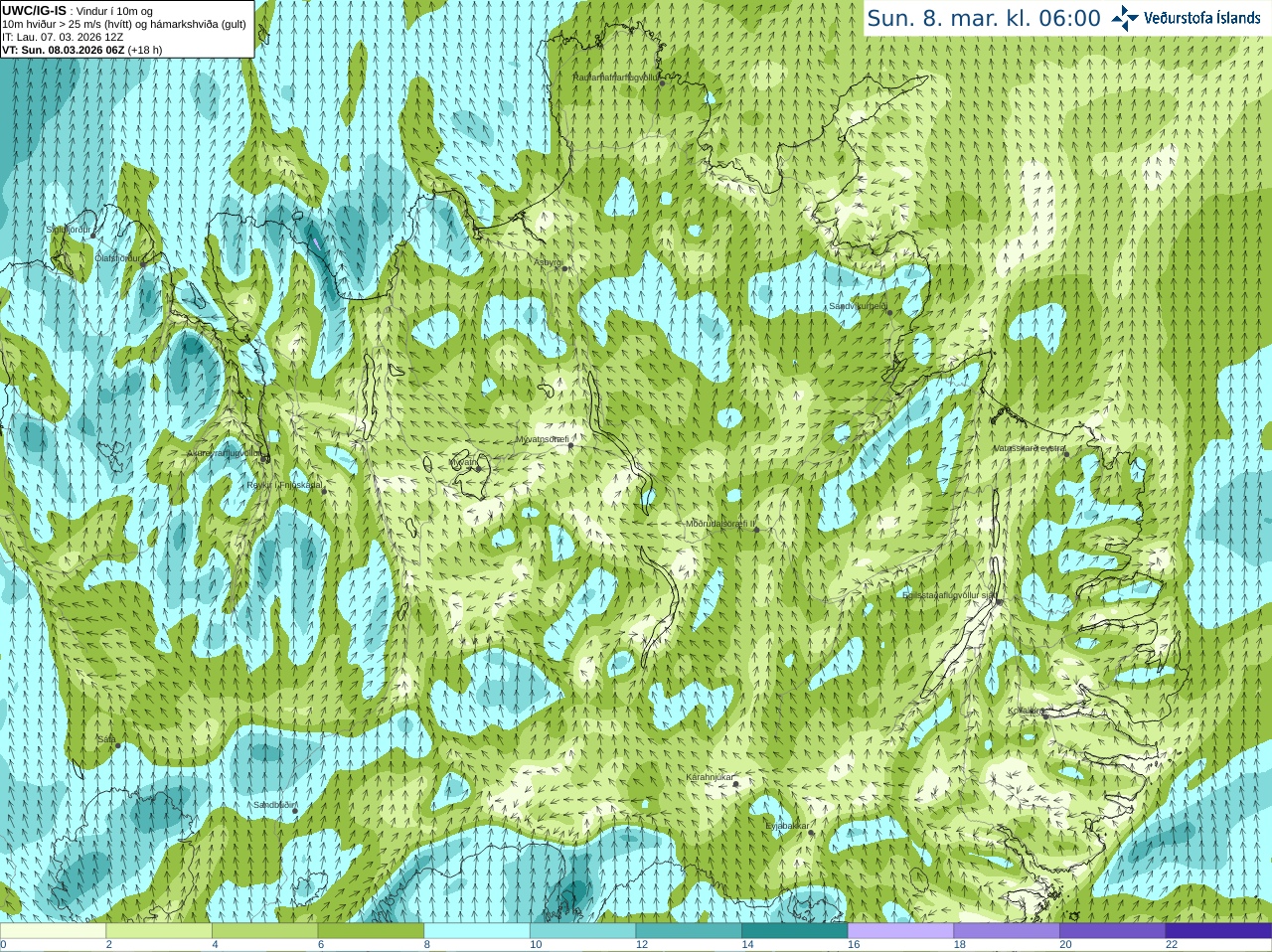This screenshot has width=1272, height=952.
Task: Select the Reykir í Fnjóskadal station label
Action: (x=284, y=485)
